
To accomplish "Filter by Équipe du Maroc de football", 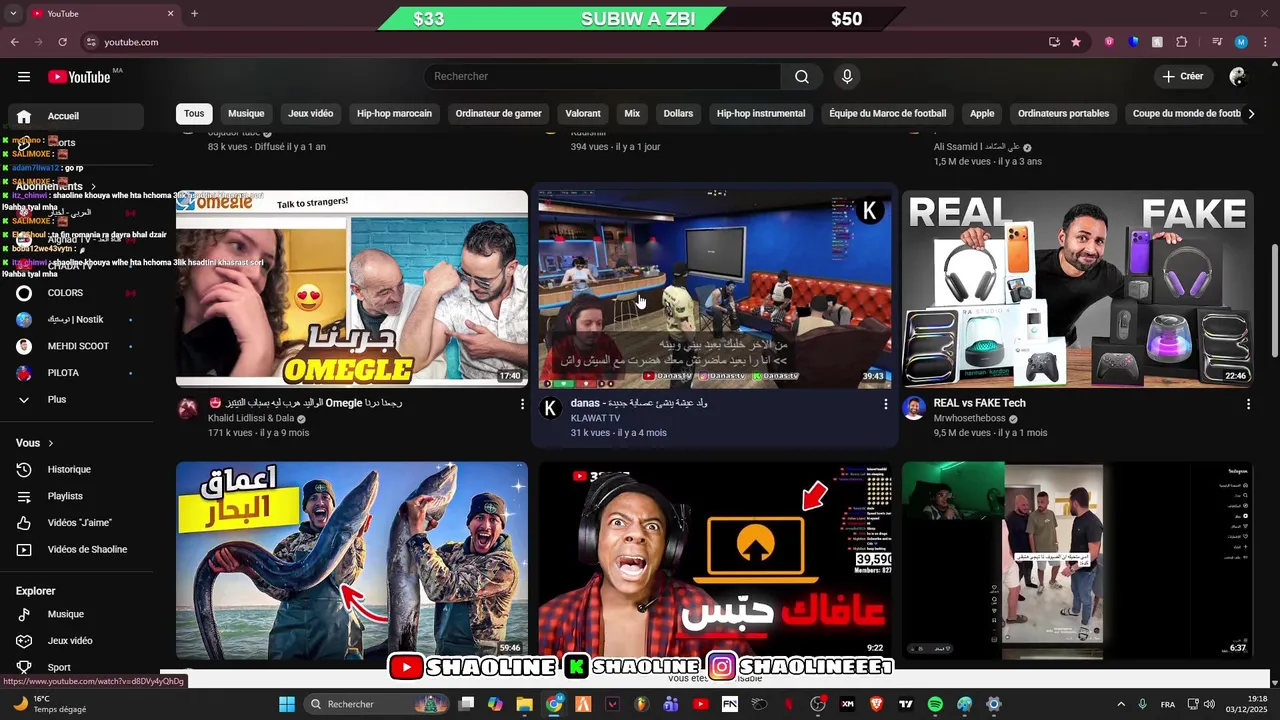I will pyautogui.click(x=888, y=114).
